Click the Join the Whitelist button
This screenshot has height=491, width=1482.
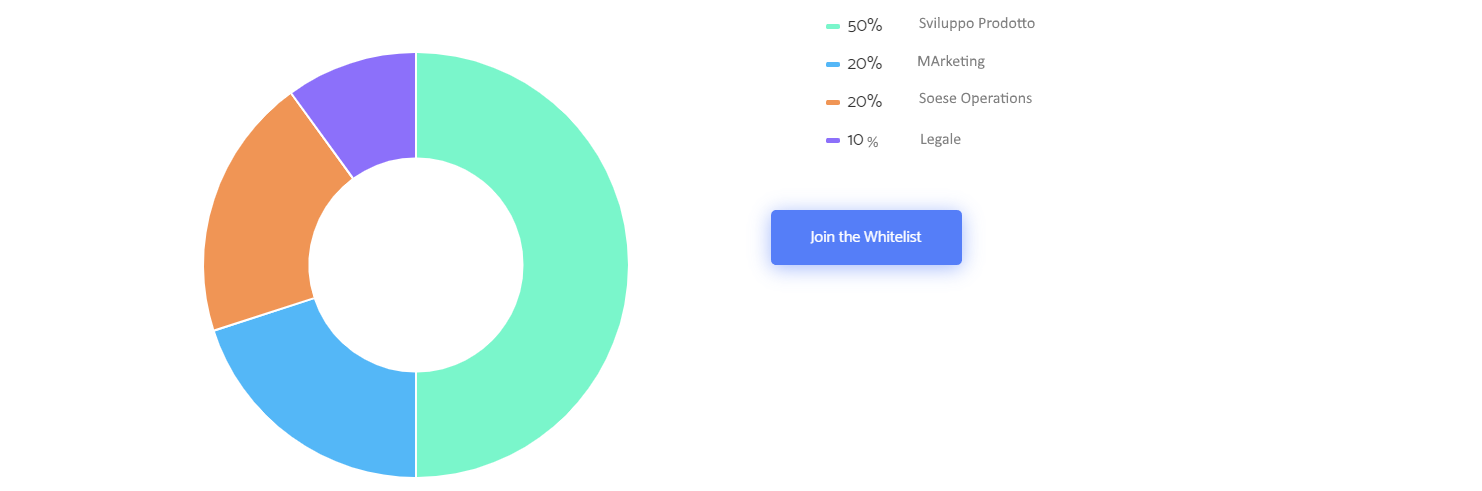(866, 237)
